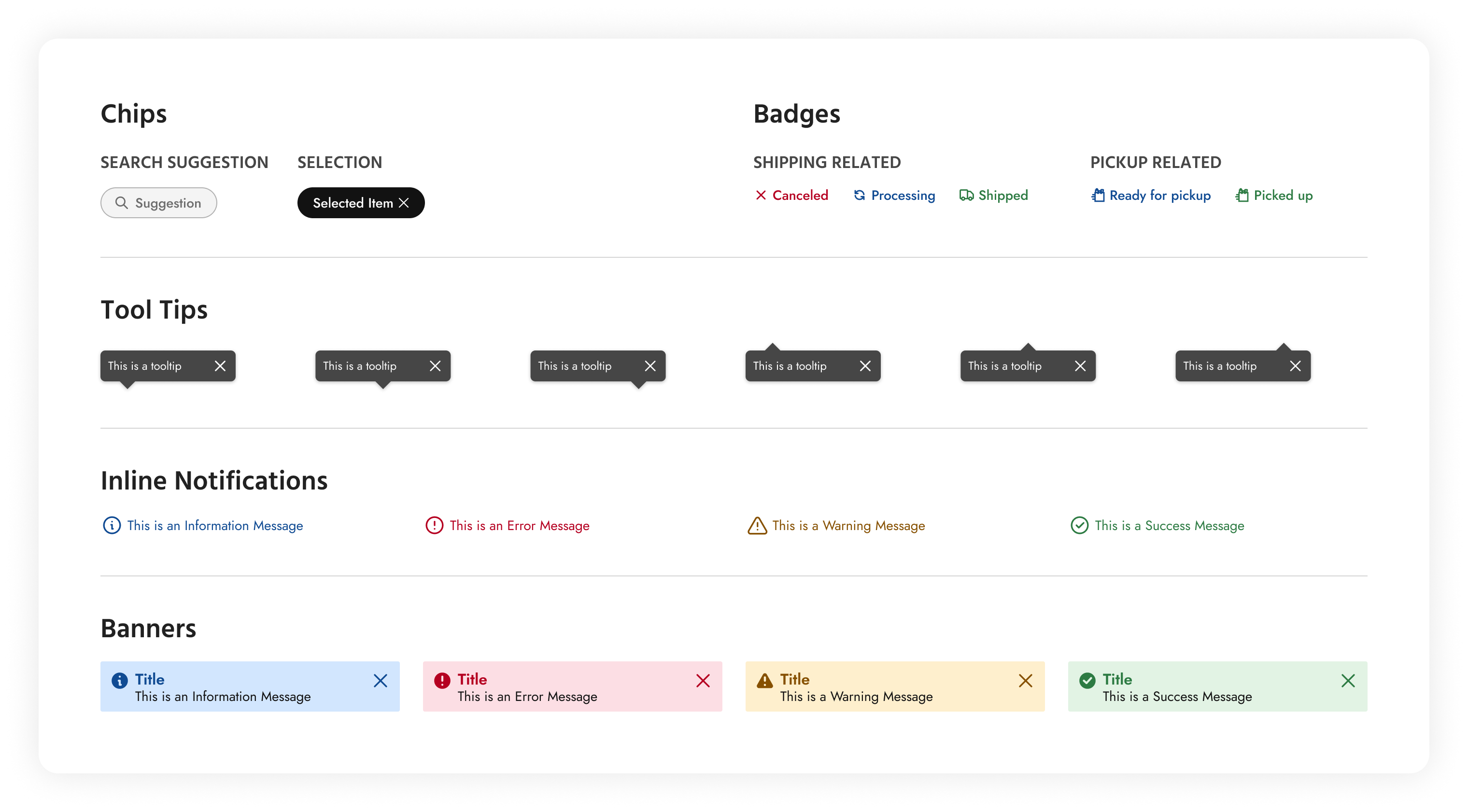Dismiss the Success Message banner
The height and width of the screenshot is (812, 1468).
[1348, 680]
